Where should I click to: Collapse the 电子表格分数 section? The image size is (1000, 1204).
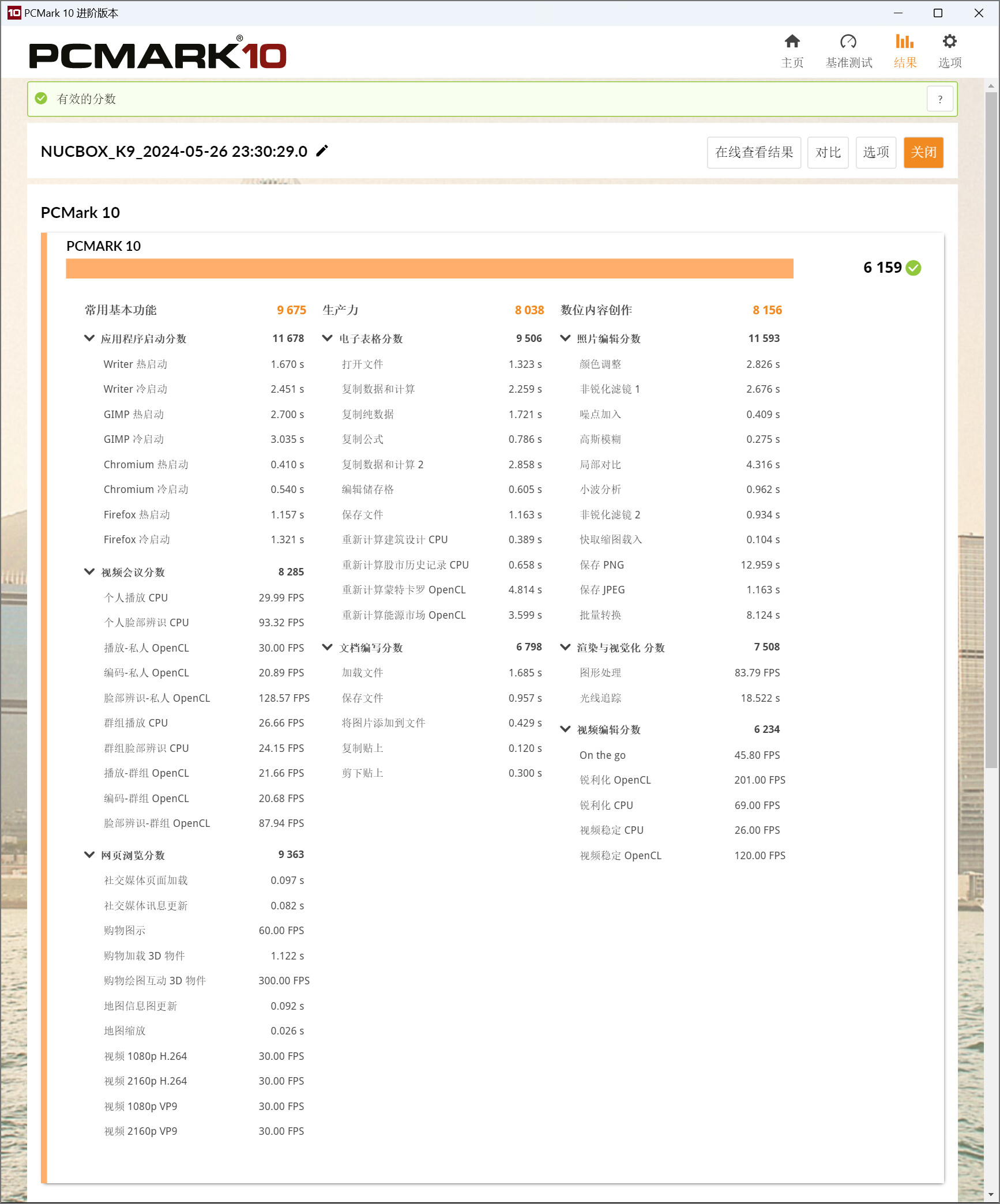328,338
